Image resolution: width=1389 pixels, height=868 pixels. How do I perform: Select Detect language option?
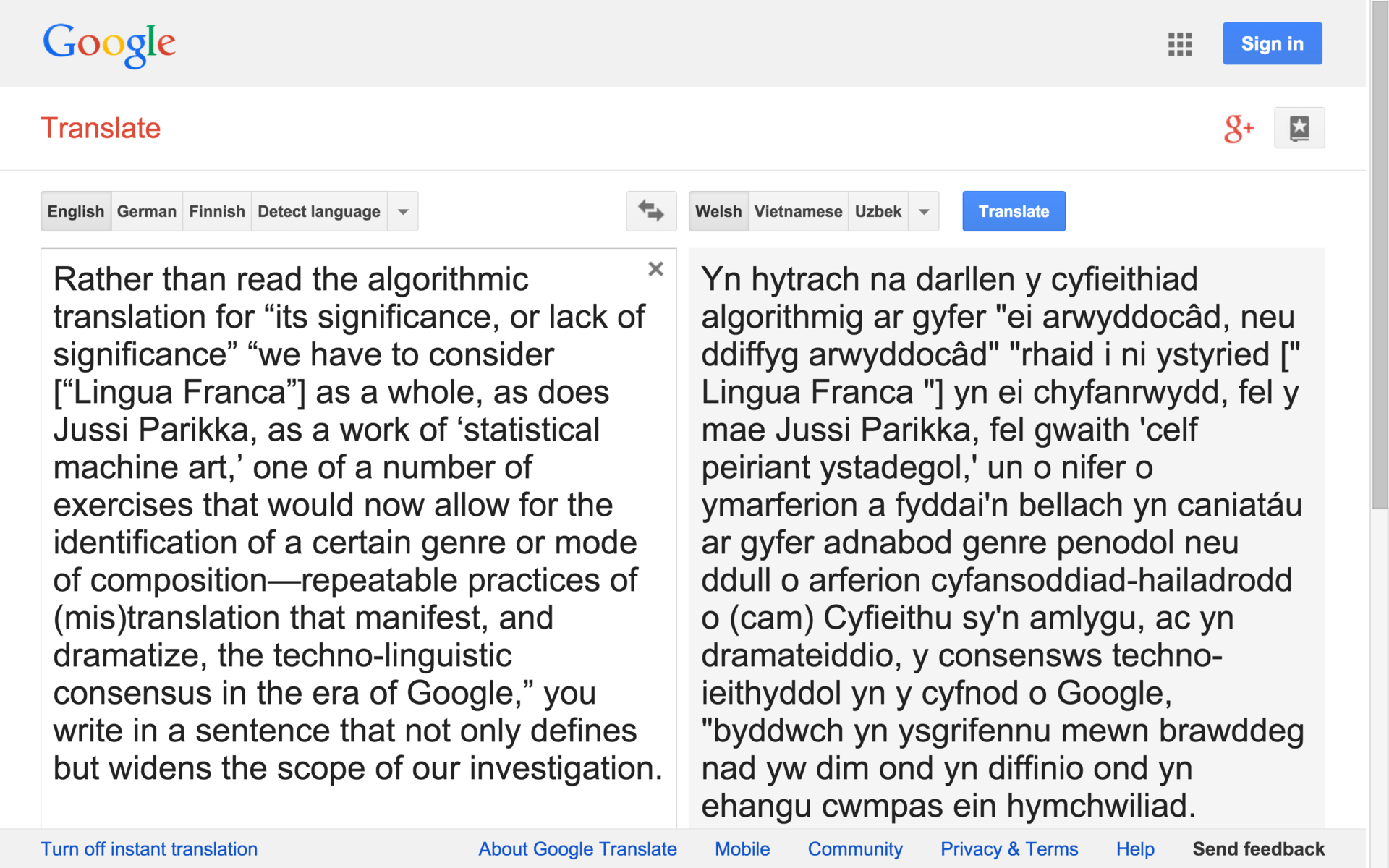318,211
